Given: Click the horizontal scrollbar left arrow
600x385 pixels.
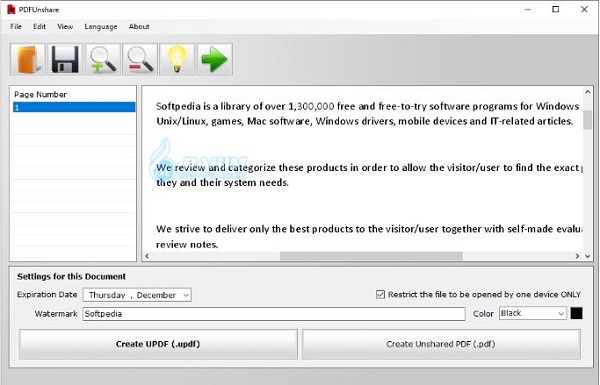Looking at the screenshot, I should point(147,256).
